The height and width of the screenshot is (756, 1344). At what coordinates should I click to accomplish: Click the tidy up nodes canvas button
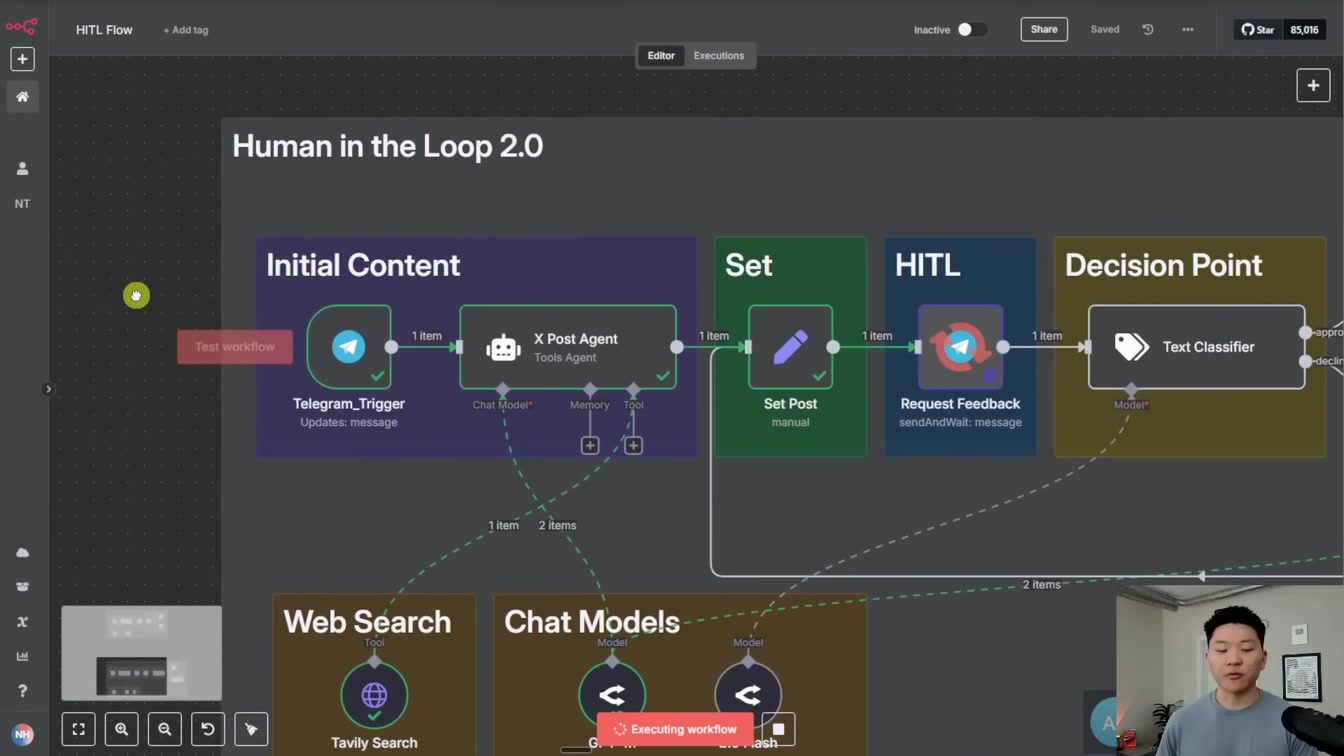[x=251, y=730]
